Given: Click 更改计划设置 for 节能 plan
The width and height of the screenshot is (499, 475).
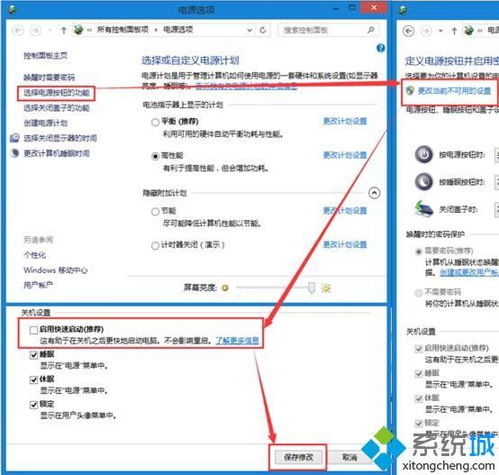Looking at the screenshot, I should [345, 210].
